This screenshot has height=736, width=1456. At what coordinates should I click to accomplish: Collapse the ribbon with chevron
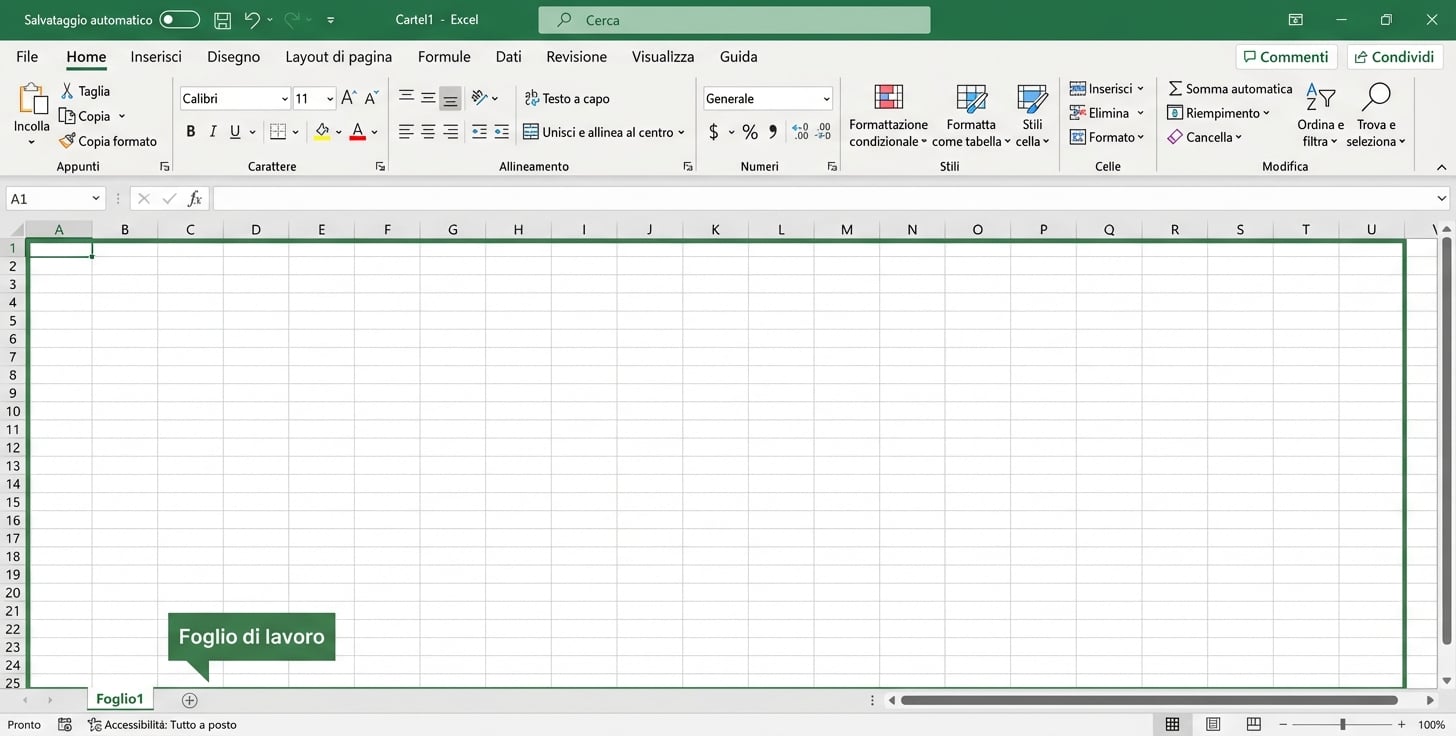(1441, 167)
